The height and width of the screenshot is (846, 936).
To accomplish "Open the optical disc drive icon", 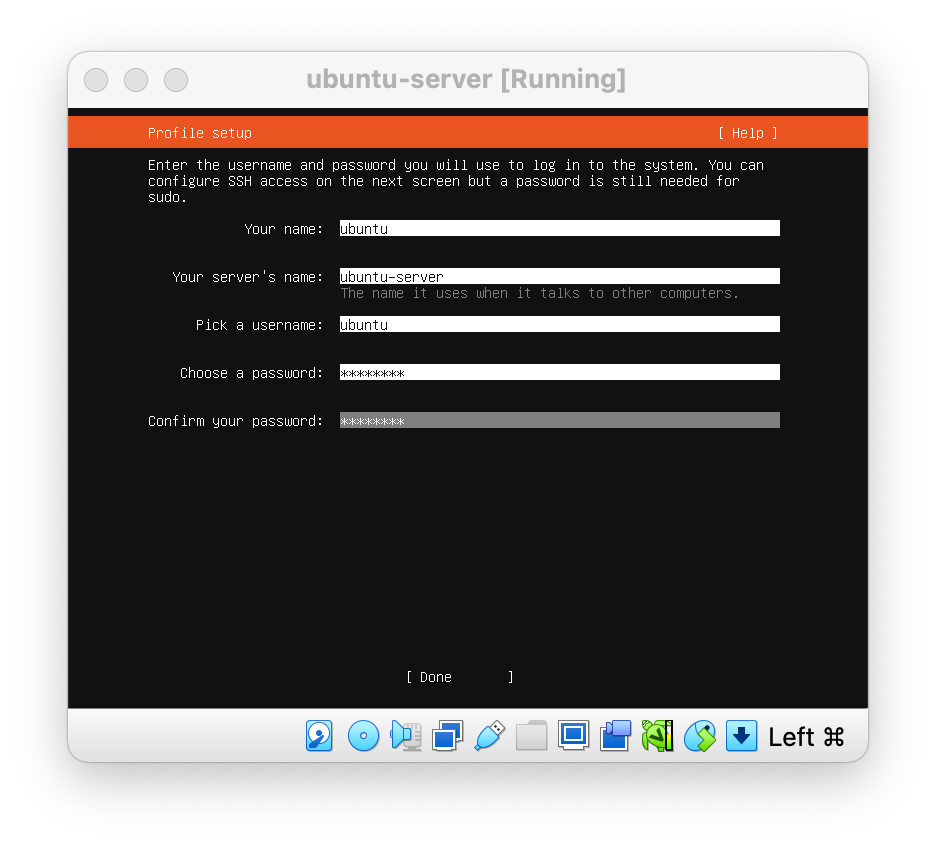I will (363, 736).
